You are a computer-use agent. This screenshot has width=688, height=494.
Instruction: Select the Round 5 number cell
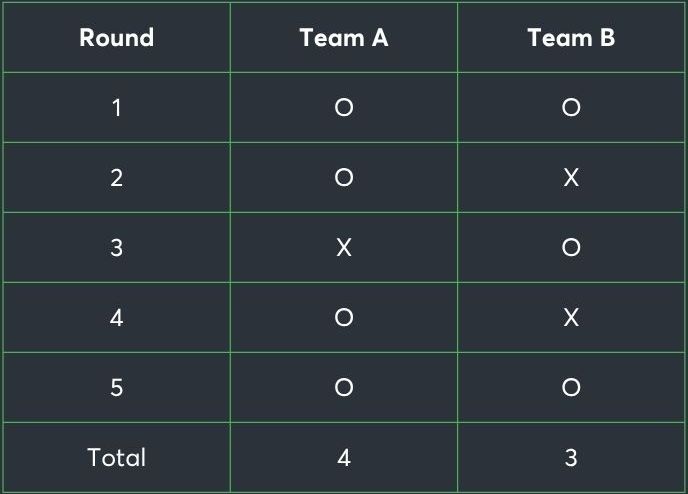point(116,387)
